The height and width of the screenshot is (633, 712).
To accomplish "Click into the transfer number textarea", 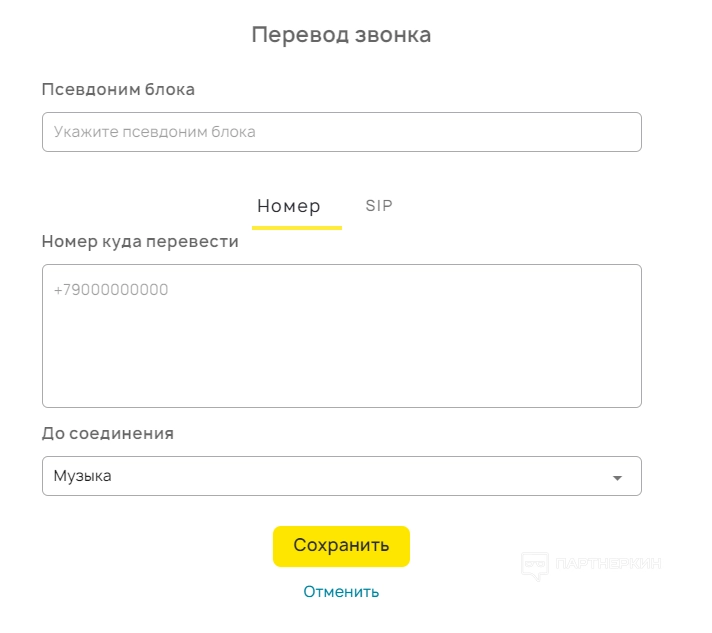I will tap(341, 336).
